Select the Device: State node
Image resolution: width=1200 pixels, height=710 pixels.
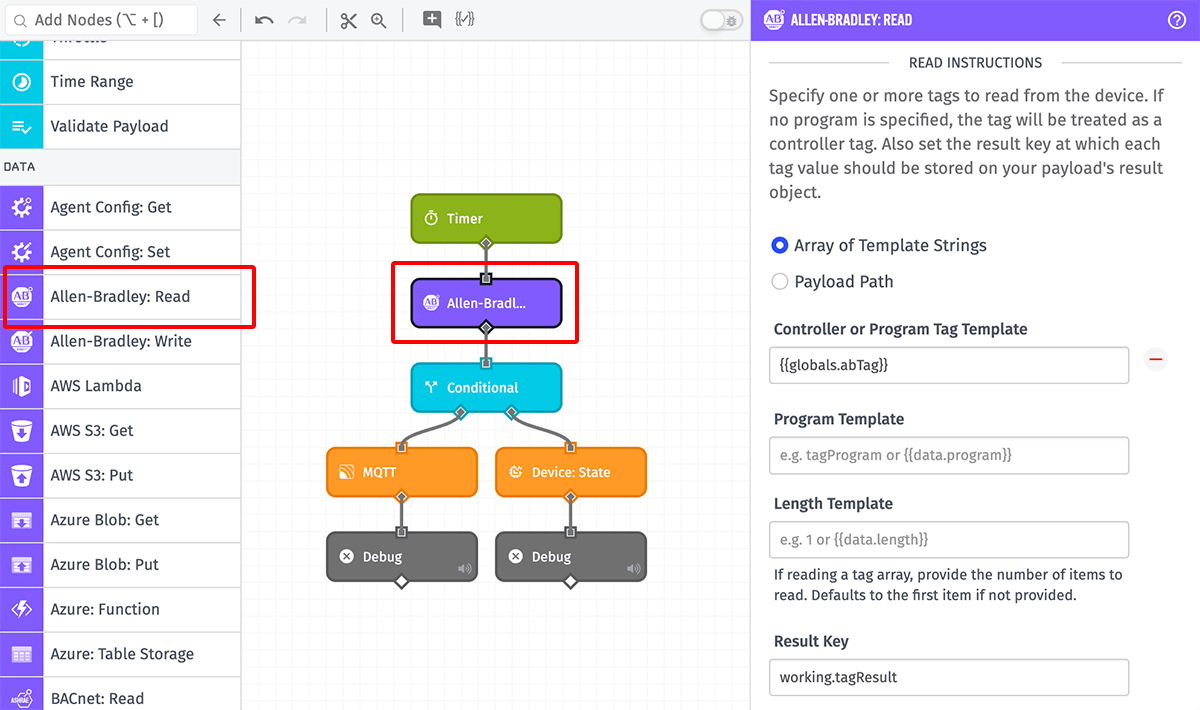point(571,472)
